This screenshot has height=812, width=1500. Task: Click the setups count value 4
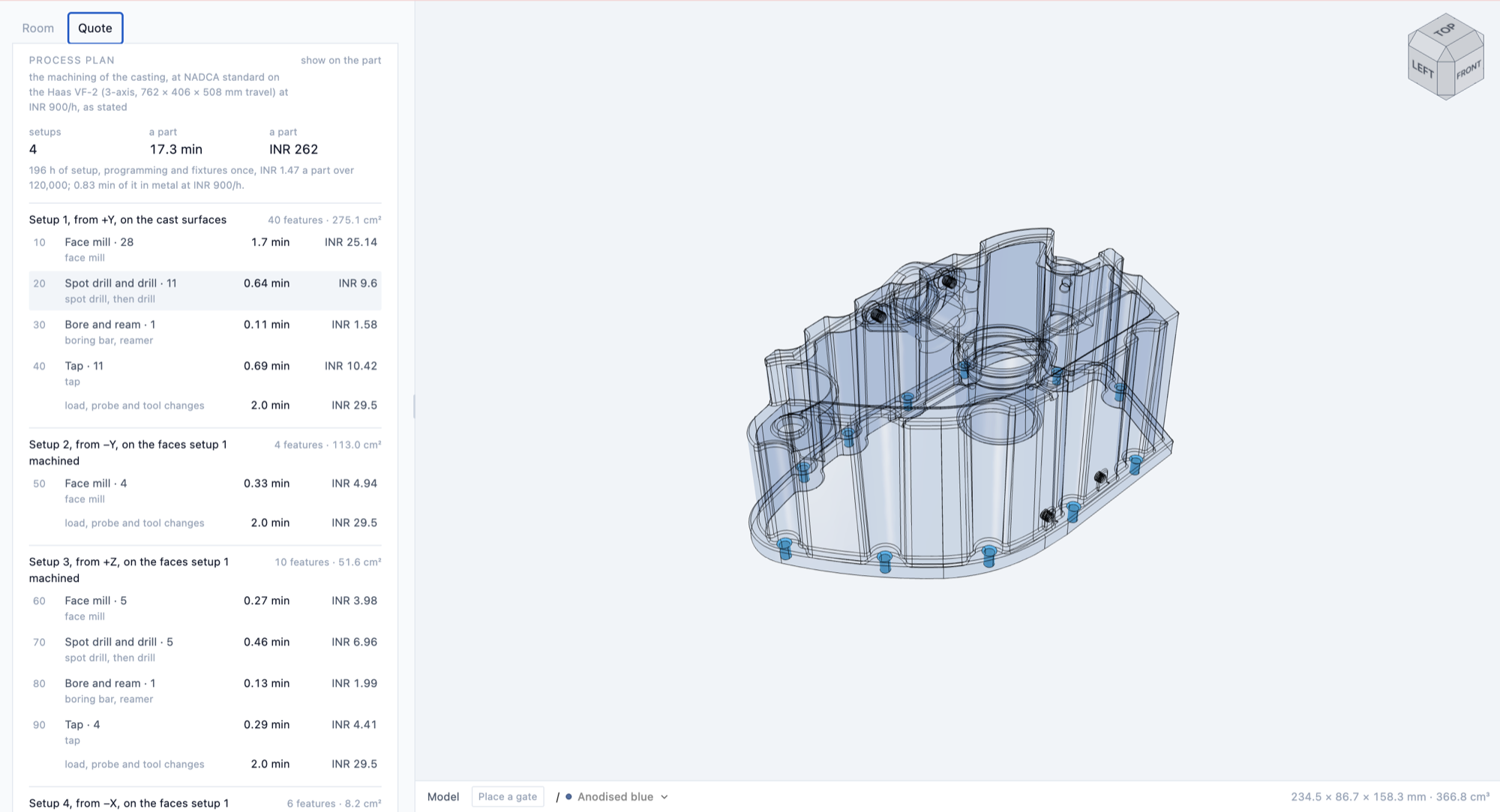(33, 149)
